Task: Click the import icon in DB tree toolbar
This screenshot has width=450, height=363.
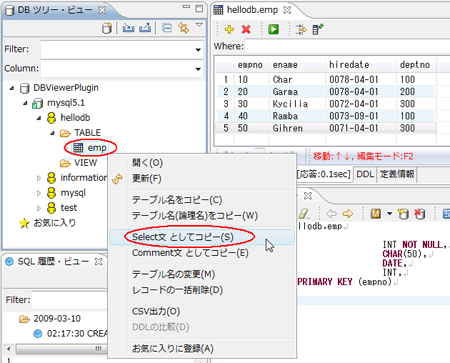Action: point(128,28)
